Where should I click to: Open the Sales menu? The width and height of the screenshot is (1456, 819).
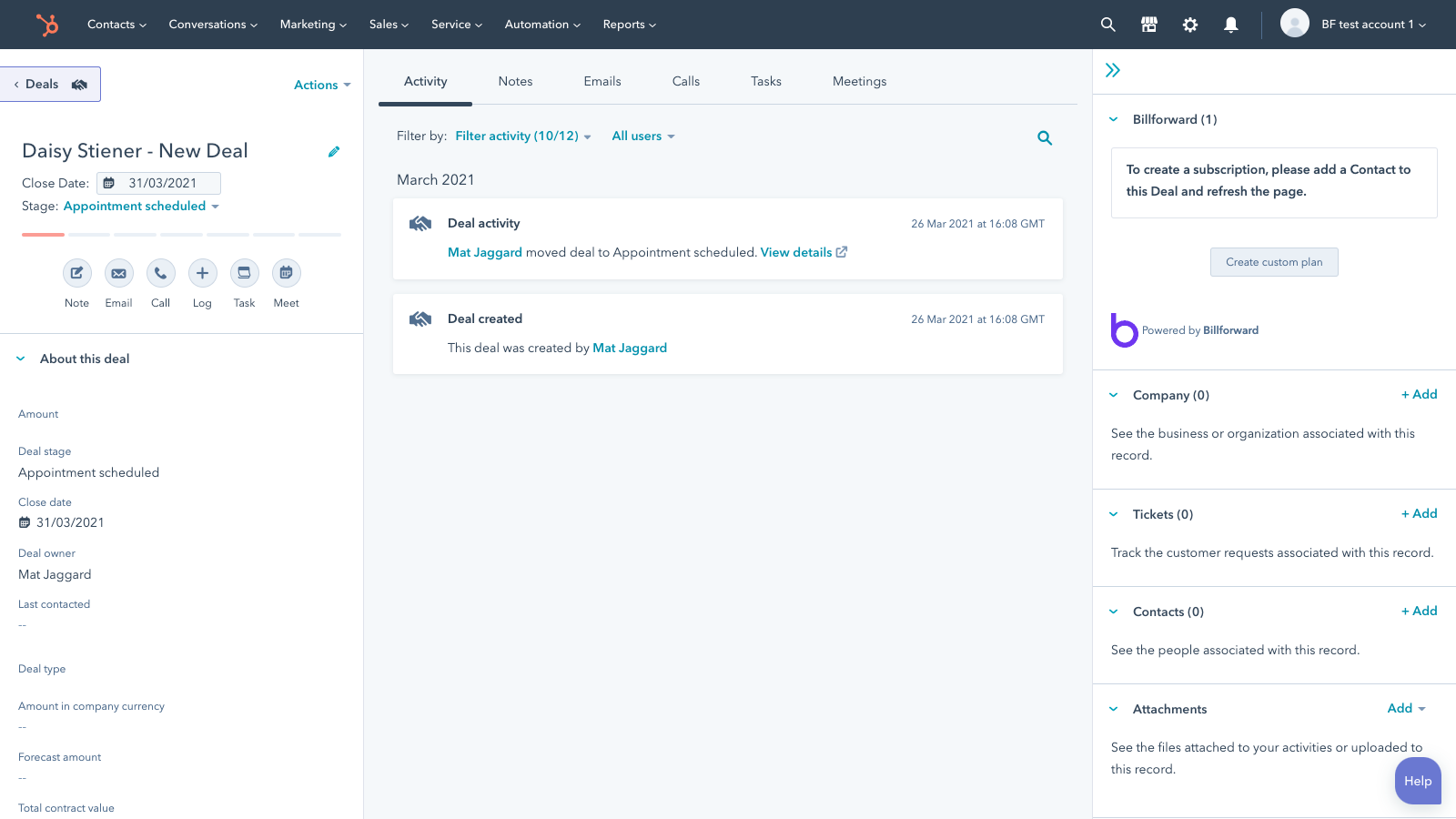click(x=388, y=25)
